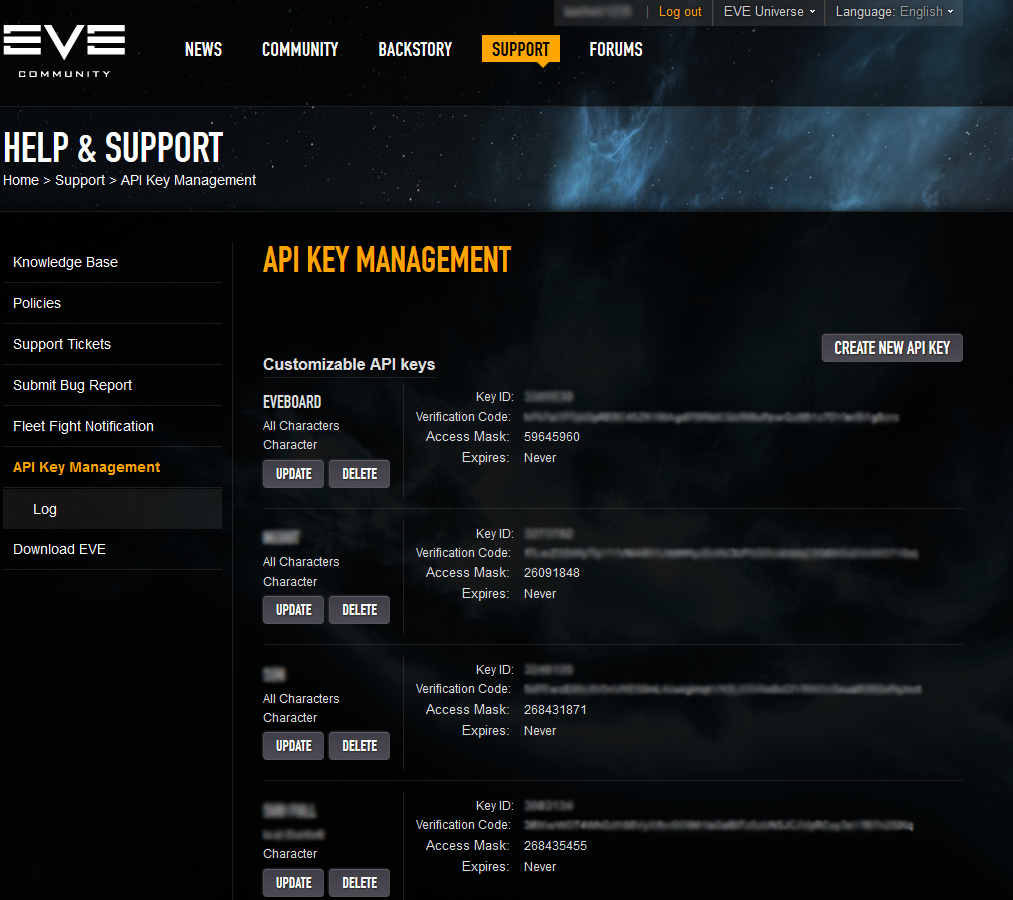Click Home in the breadcrumb

(21, 180)
